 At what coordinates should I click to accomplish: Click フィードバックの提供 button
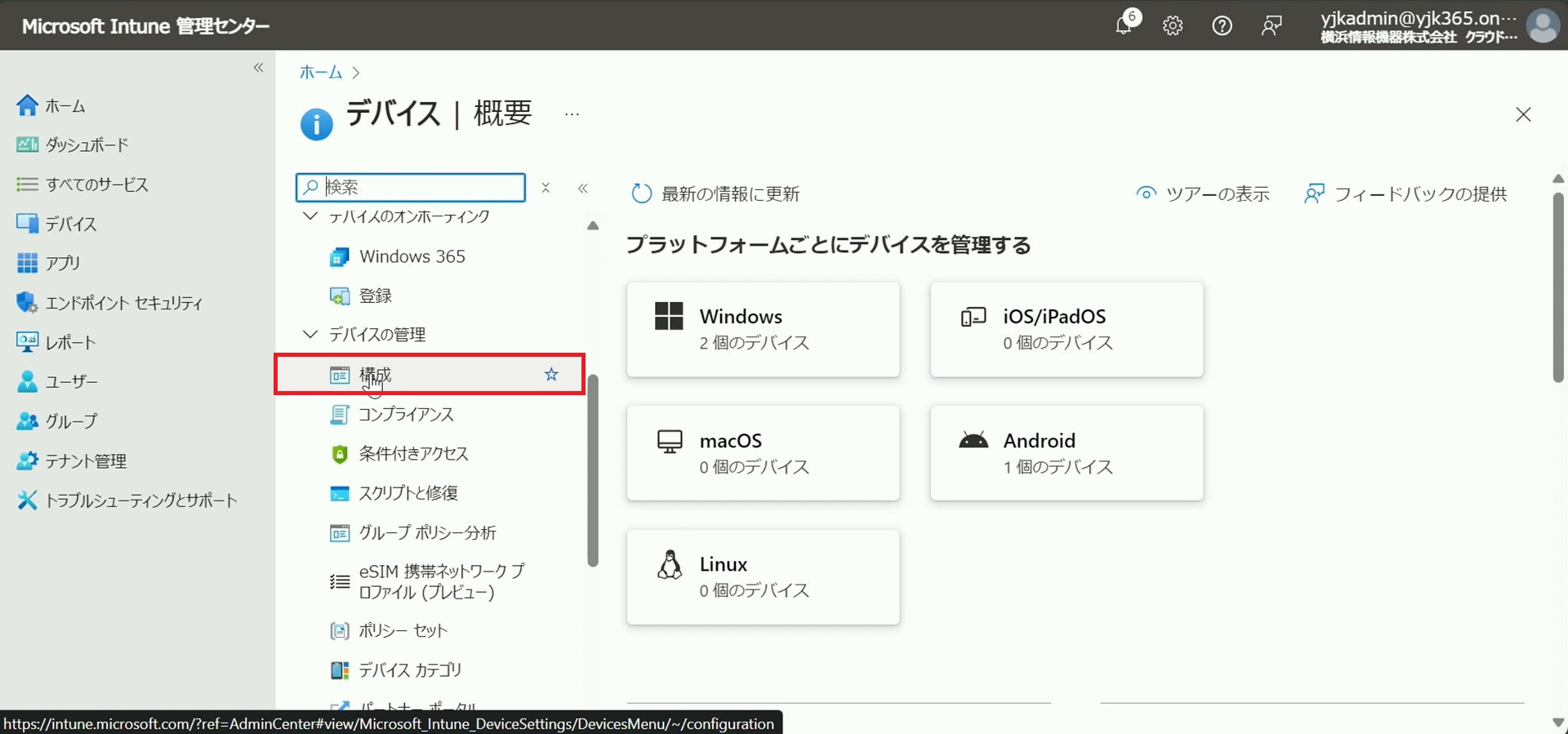pyautogui.click(x=1405, y=194)
